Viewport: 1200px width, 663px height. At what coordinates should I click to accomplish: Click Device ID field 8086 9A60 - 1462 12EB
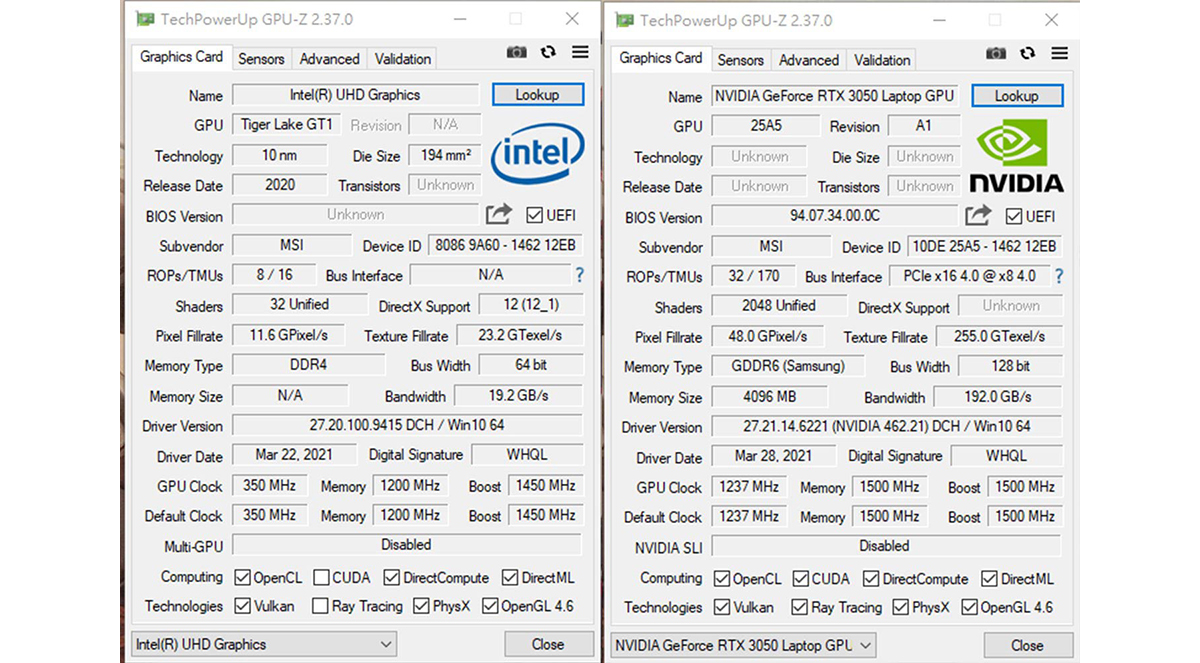tap(506, 245)
